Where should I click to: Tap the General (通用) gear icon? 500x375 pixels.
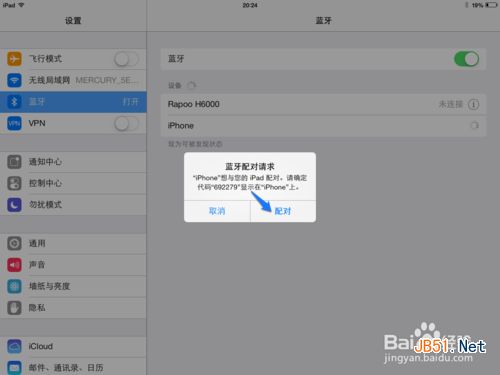(14, 243)
